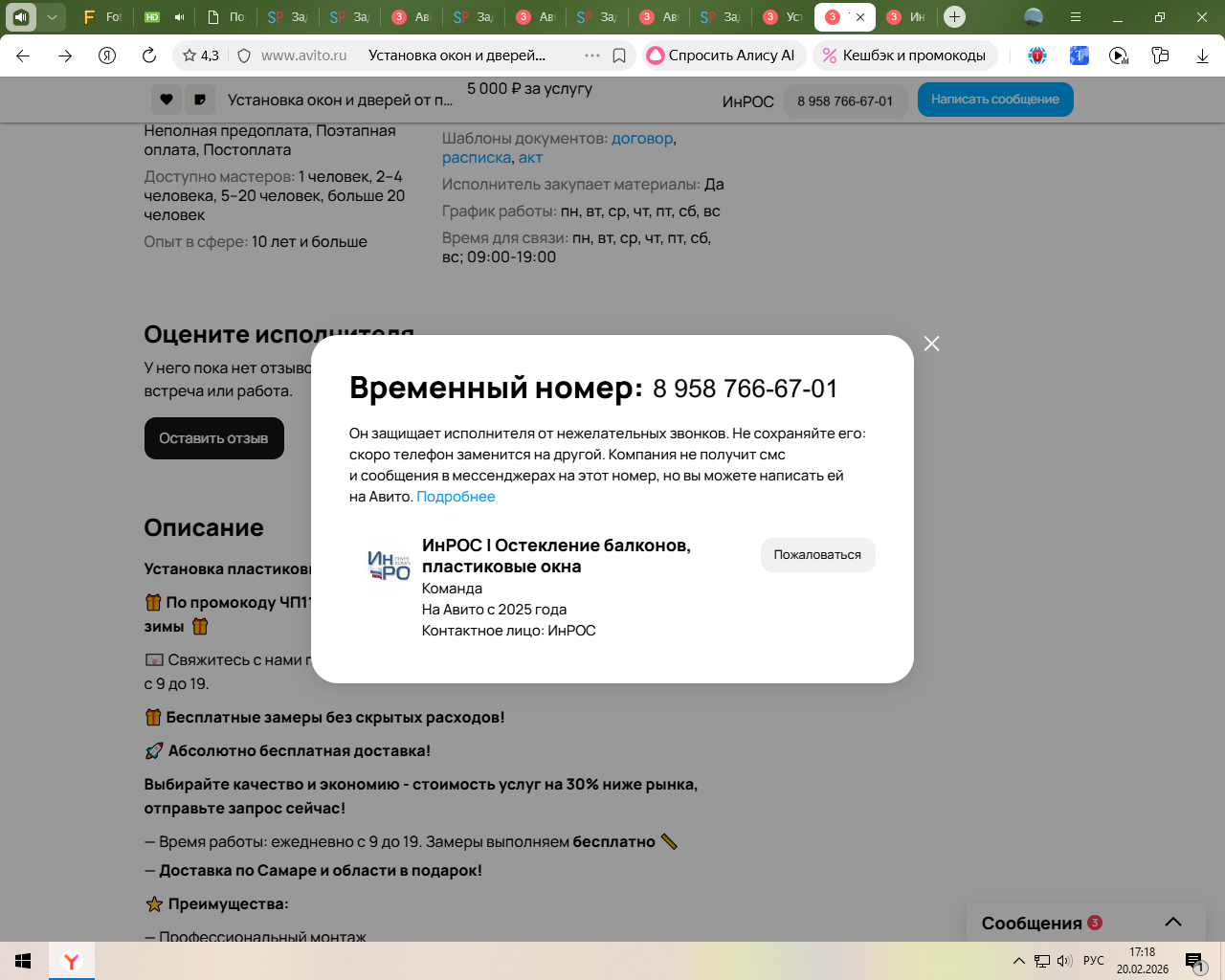Open the red shield extension icon
The width and height of the screenshot is (1225, 980).
(1037, 56)
